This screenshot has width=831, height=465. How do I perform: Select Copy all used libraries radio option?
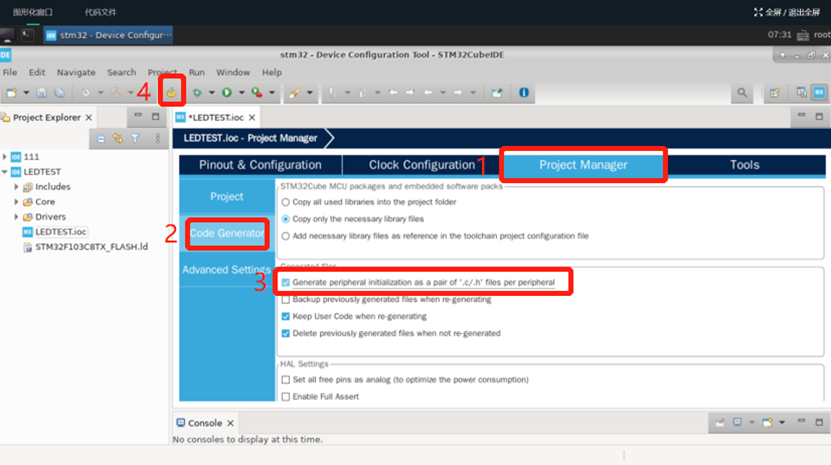click(x=286, y=202)
